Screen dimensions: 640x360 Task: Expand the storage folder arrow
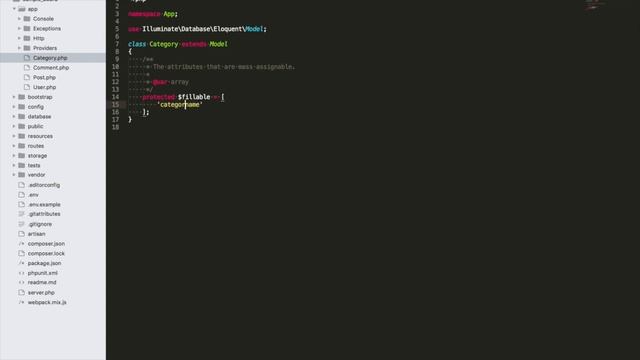click(14, 156)
